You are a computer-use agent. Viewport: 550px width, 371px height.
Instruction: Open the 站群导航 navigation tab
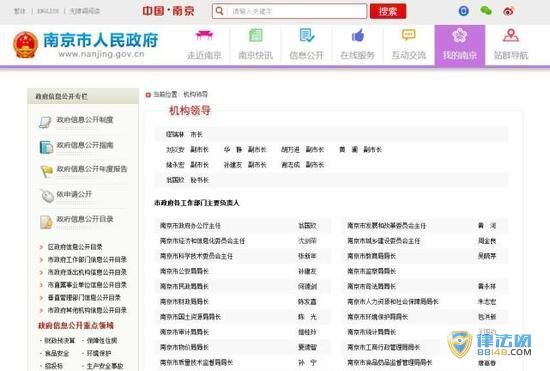[x=511, y=45]
